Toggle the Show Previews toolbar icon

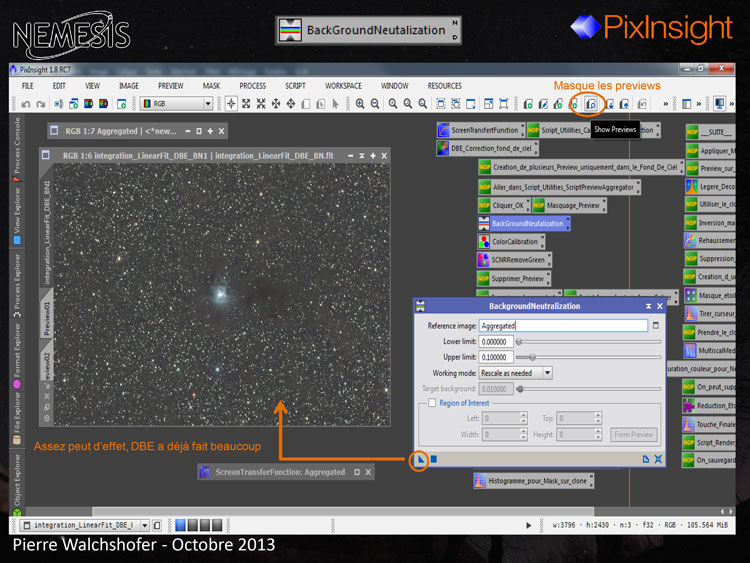pos(591,104)
